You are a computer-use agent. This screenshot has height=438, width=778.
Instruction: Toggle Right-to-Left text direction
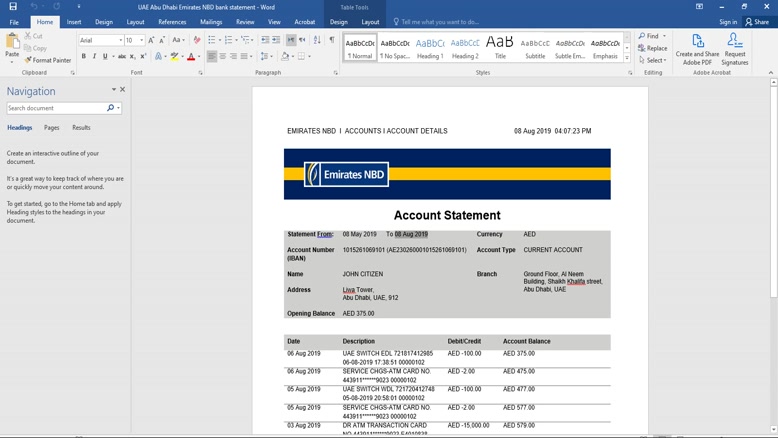(302, 40)
